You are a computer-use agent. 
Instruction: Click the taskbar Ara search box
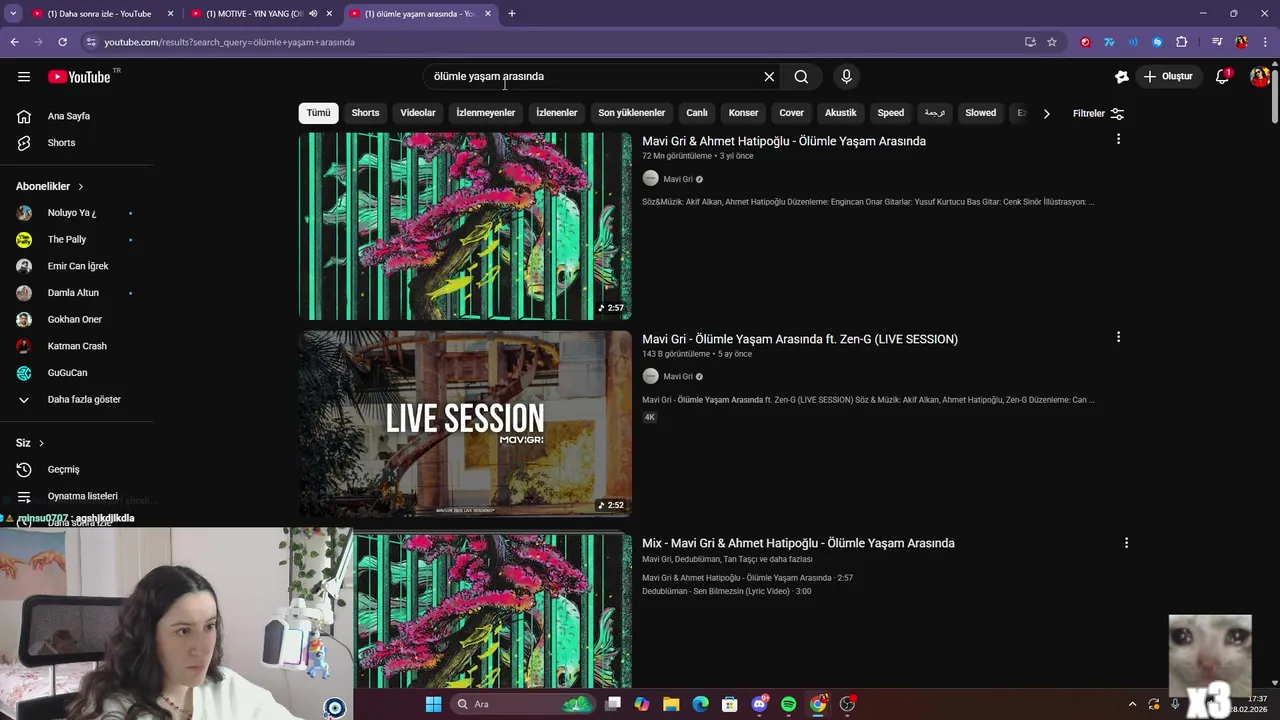pos(523,704)
